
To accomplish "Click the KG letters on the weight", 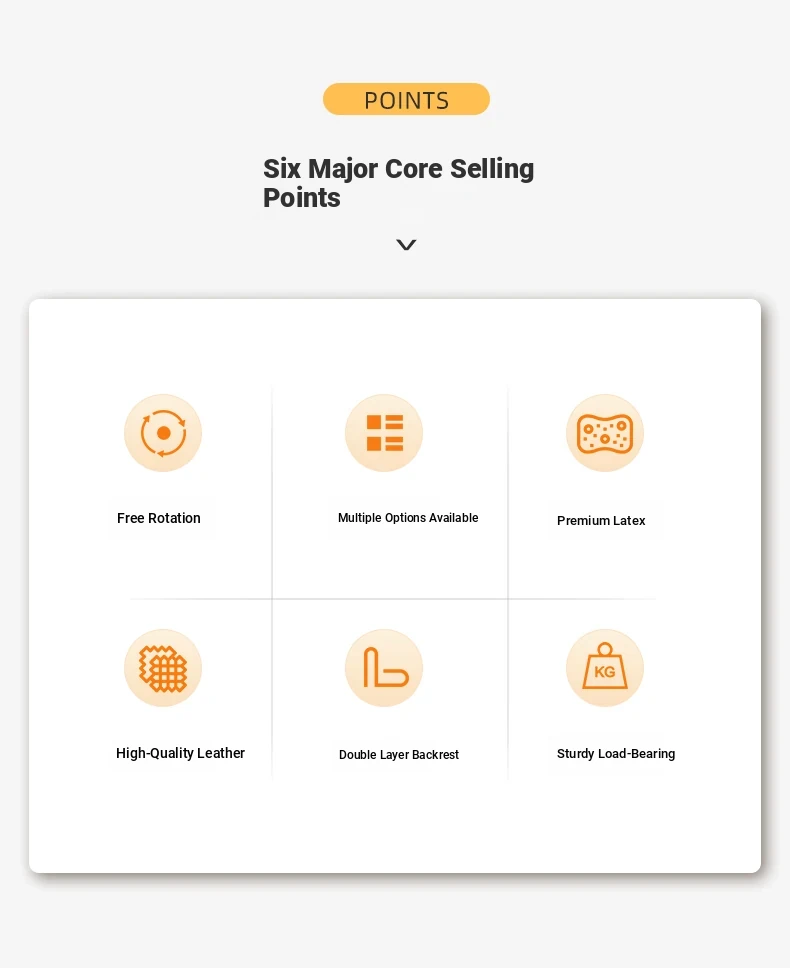I will click(605, 672).
